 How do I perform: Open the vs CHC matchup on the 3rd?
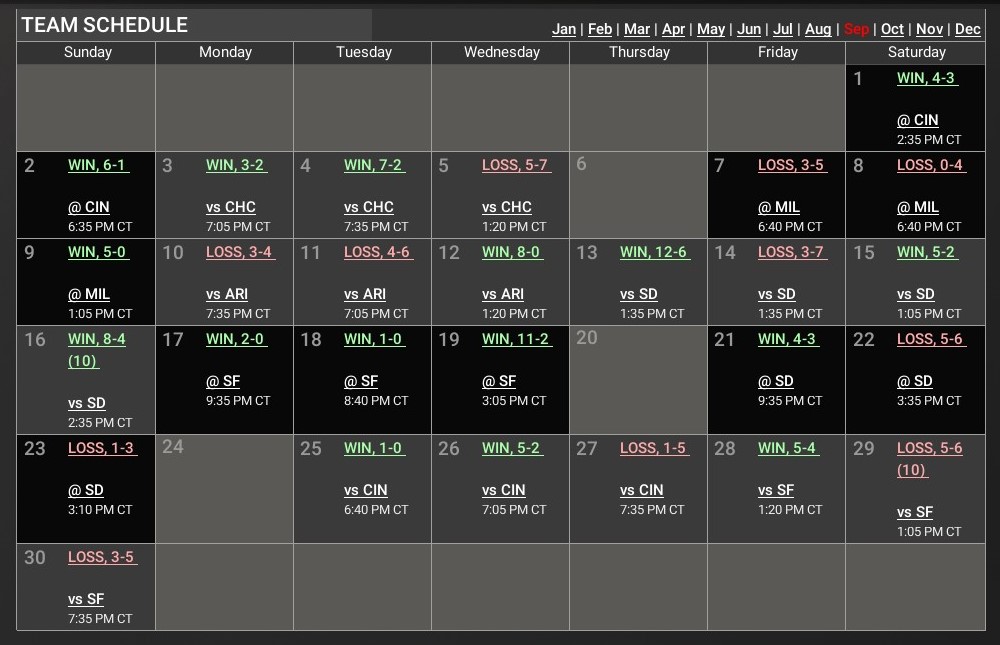point(231,207)
